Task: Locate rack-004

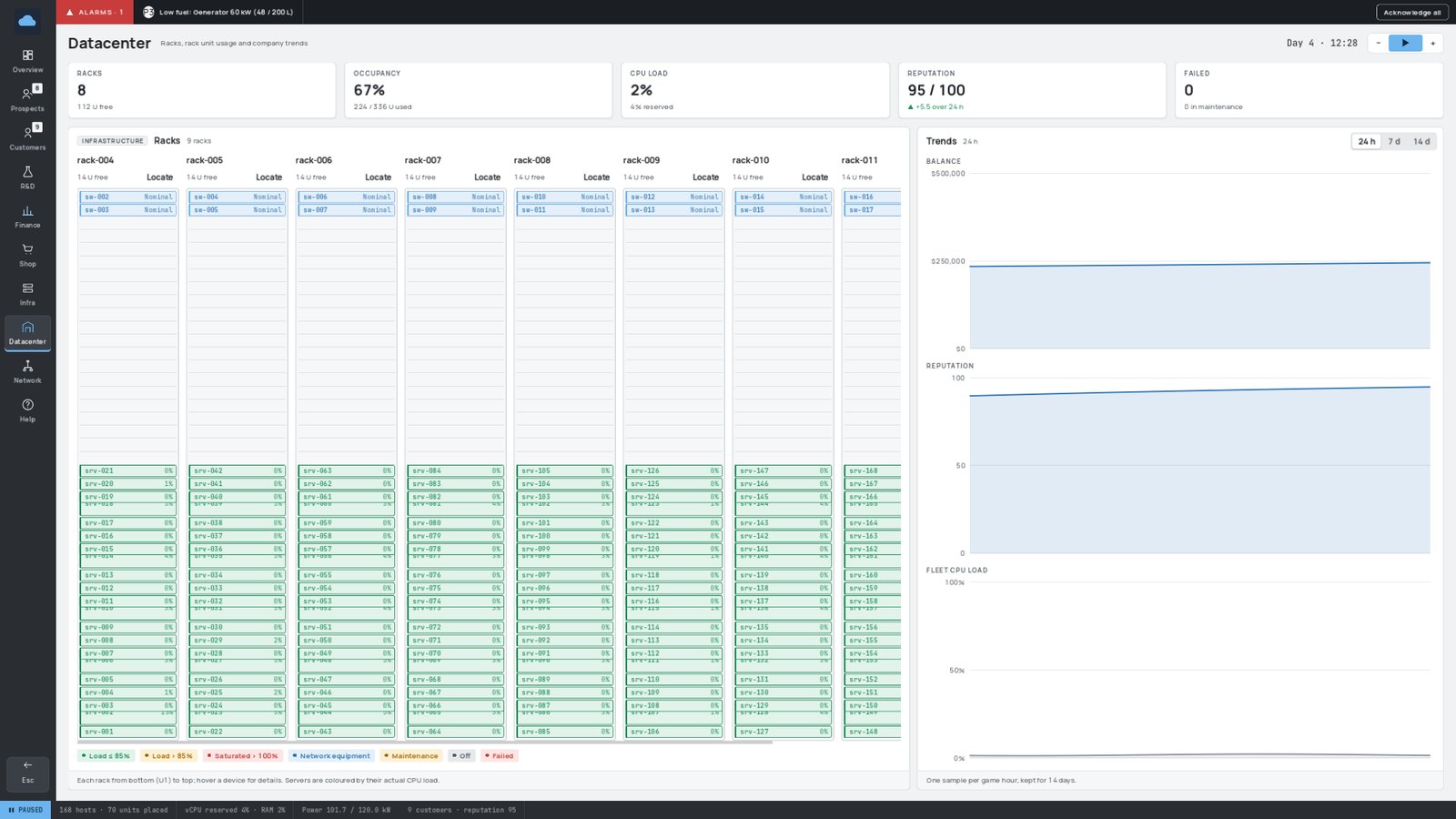Action: pos(160,177)
